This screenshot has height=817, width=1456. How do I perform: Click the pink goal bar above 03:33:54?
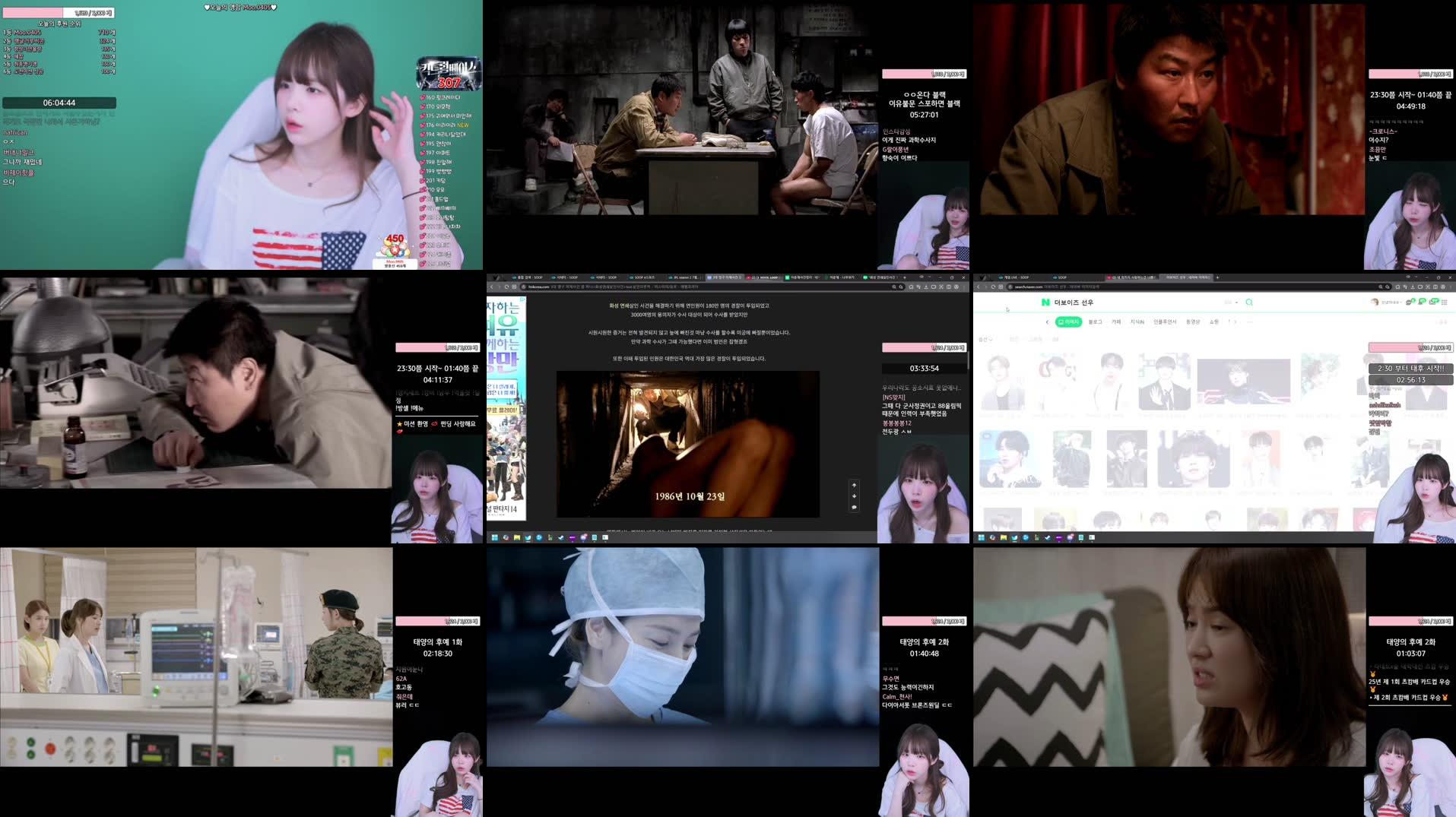point(924,347)
